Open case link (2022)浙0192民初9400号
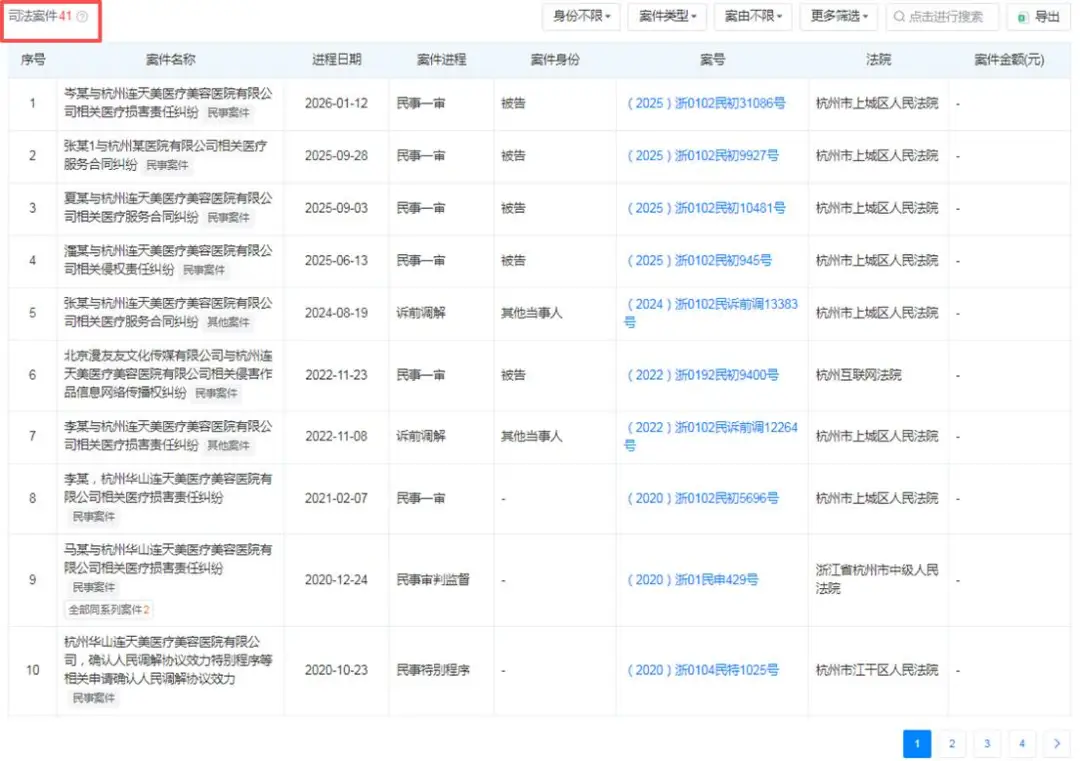This screenshot has width=1080, height=761. pyautogui.click(x=703, y=375)
